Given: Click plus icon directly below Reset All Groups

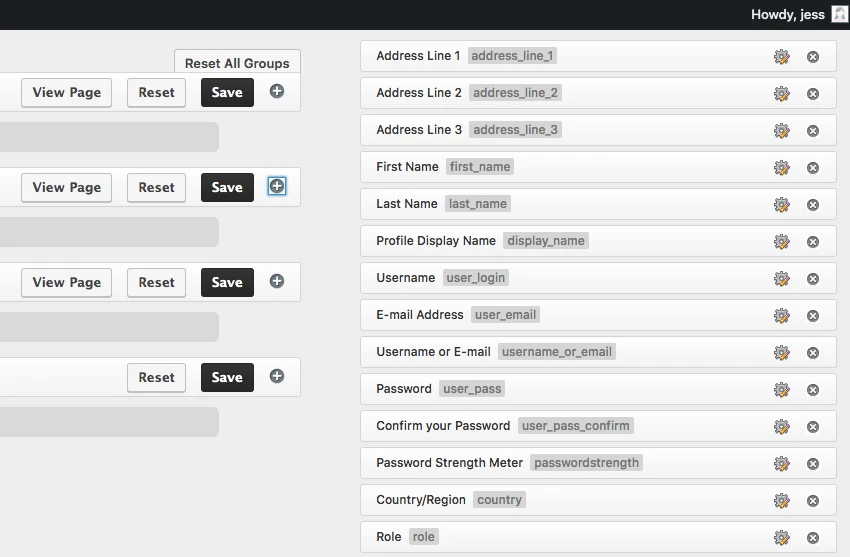Looking at the screenshot, I should (276, 91).
